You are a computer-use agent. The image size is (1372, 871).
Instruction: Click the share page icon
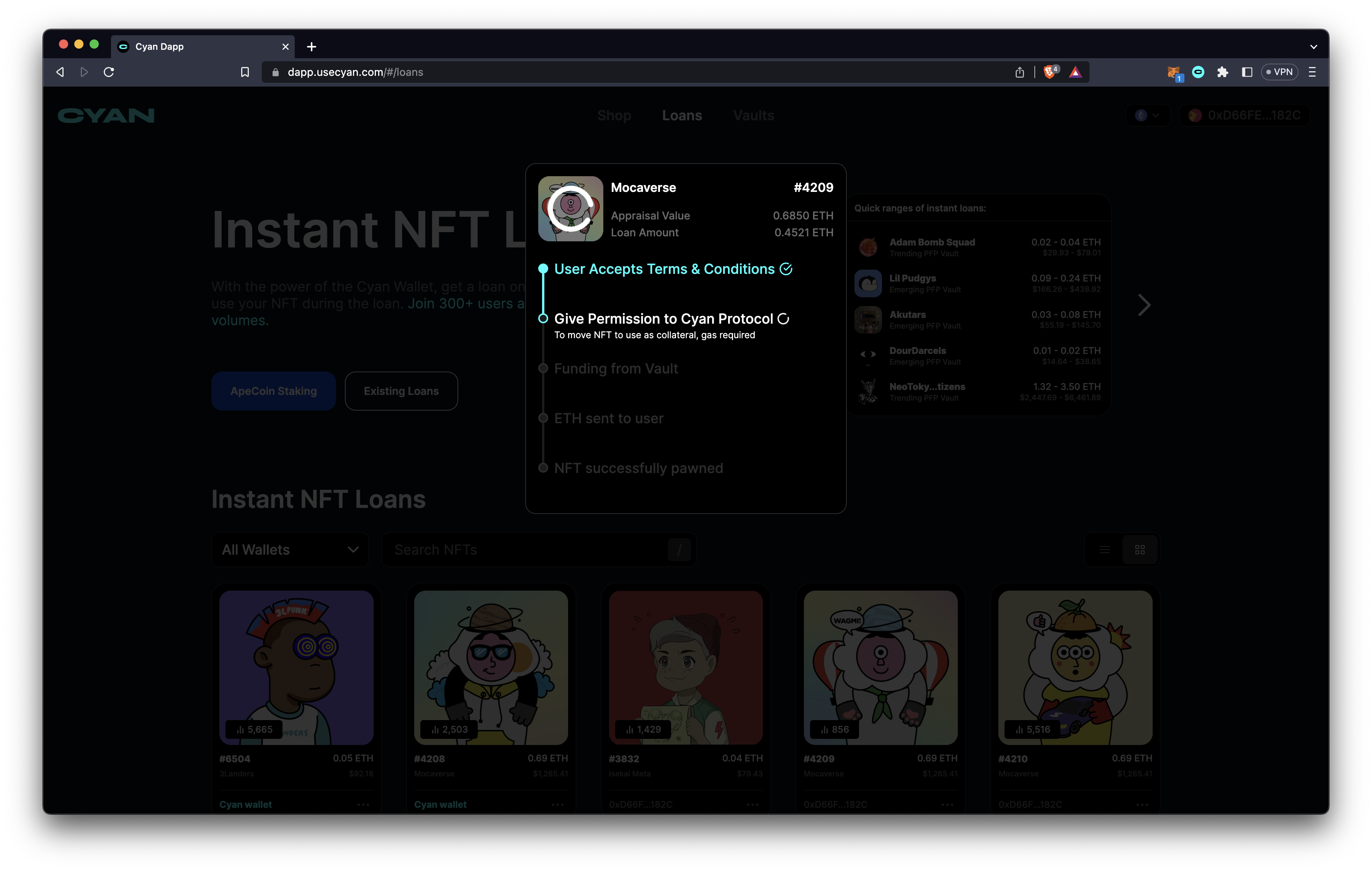coord(1020,72)
